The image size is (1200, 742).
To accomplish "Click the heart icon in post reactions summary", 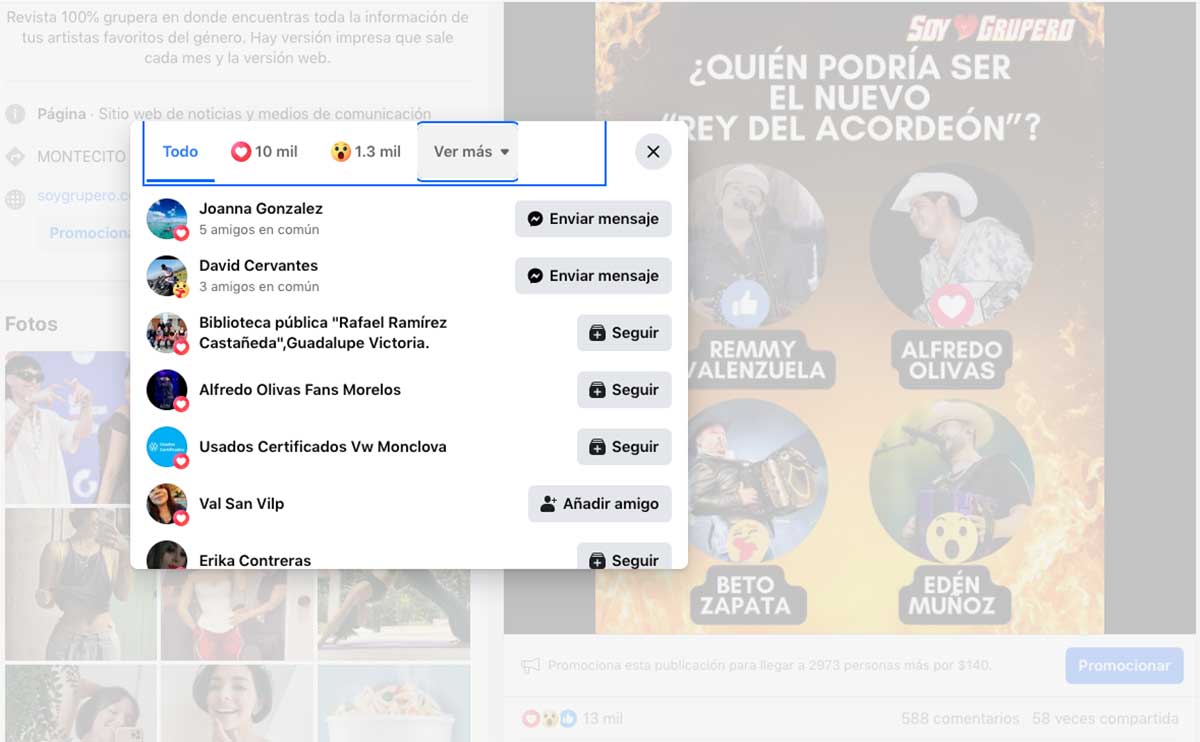I will click(x=531, y=719).
